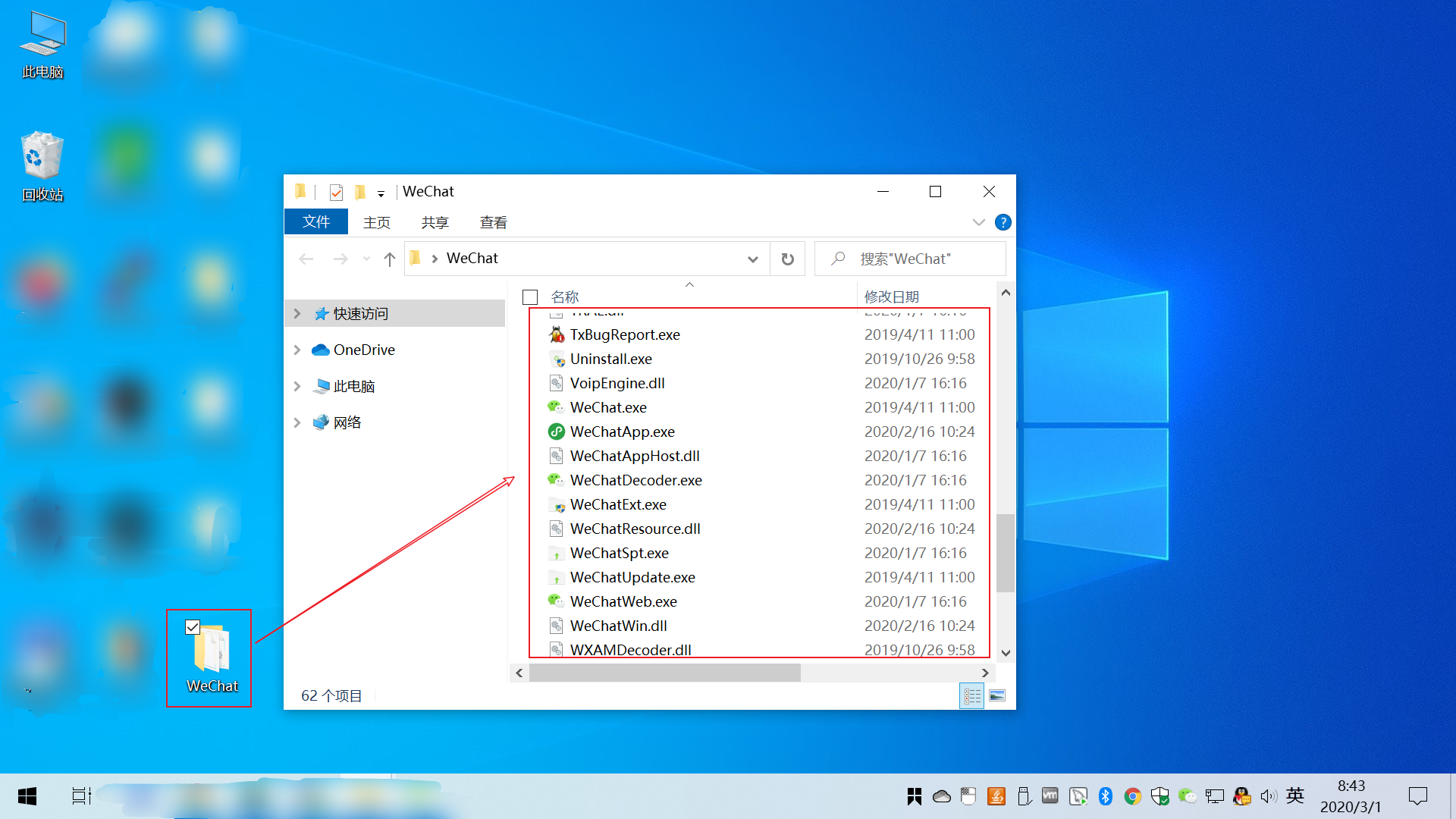Open the 查看 ribbon tab

(493, 222)
